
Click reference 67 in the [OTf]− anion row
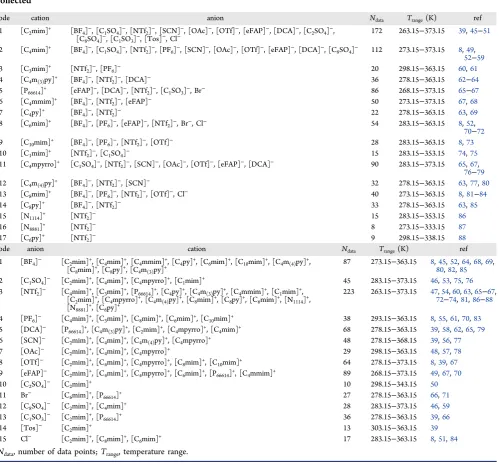tap(454, 363)
